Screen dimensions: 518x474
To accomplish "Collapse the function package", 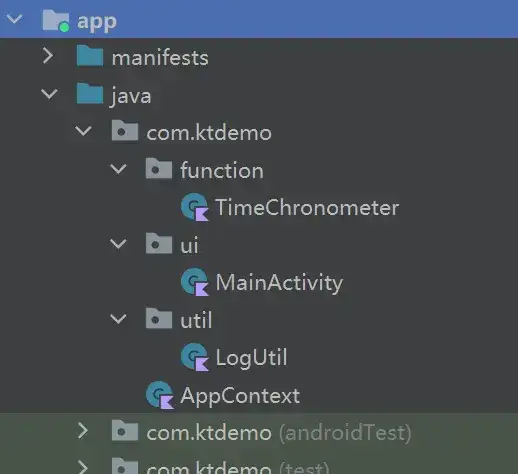I will [118, 169].
